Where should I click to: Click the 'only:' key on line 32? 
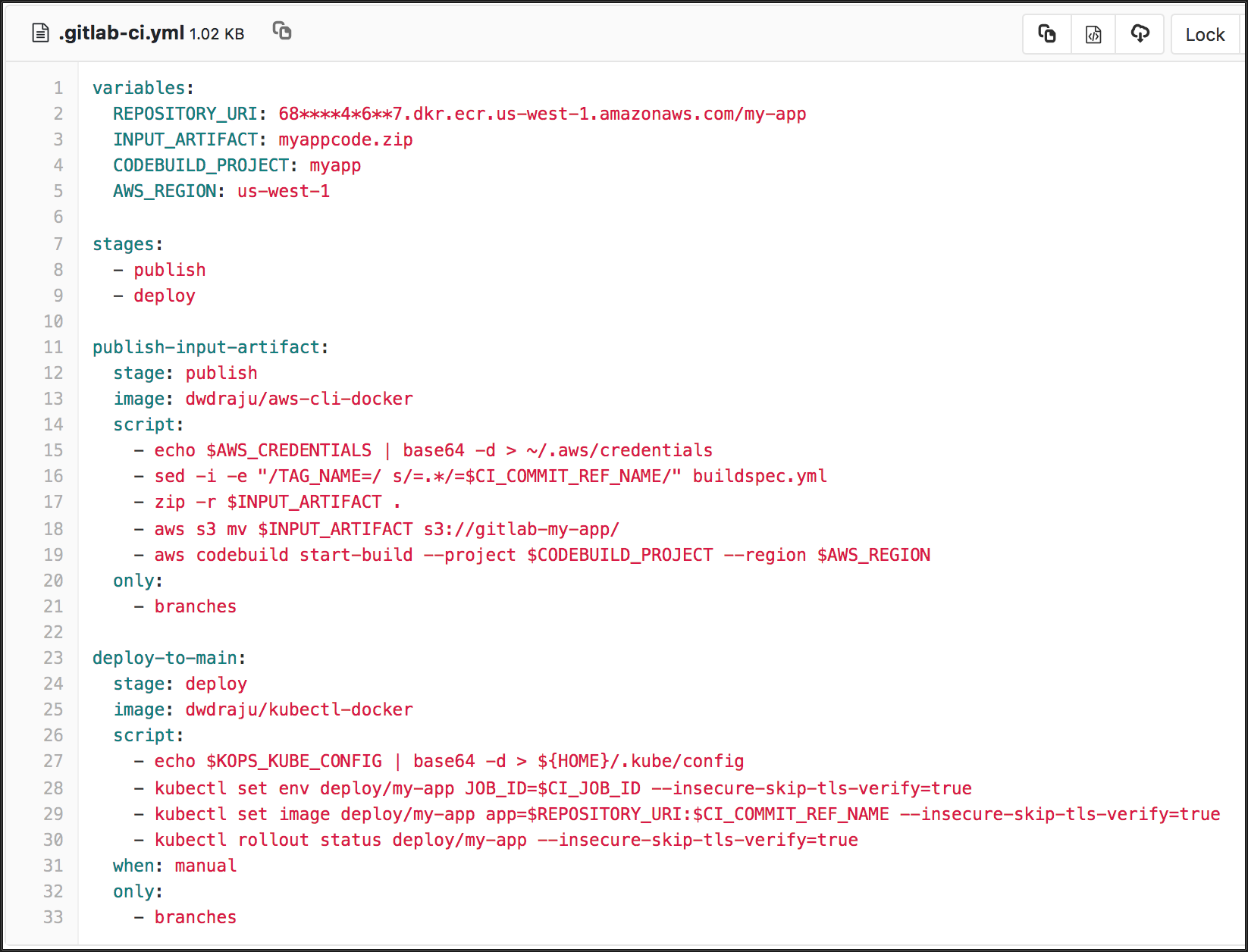[138, 891]
